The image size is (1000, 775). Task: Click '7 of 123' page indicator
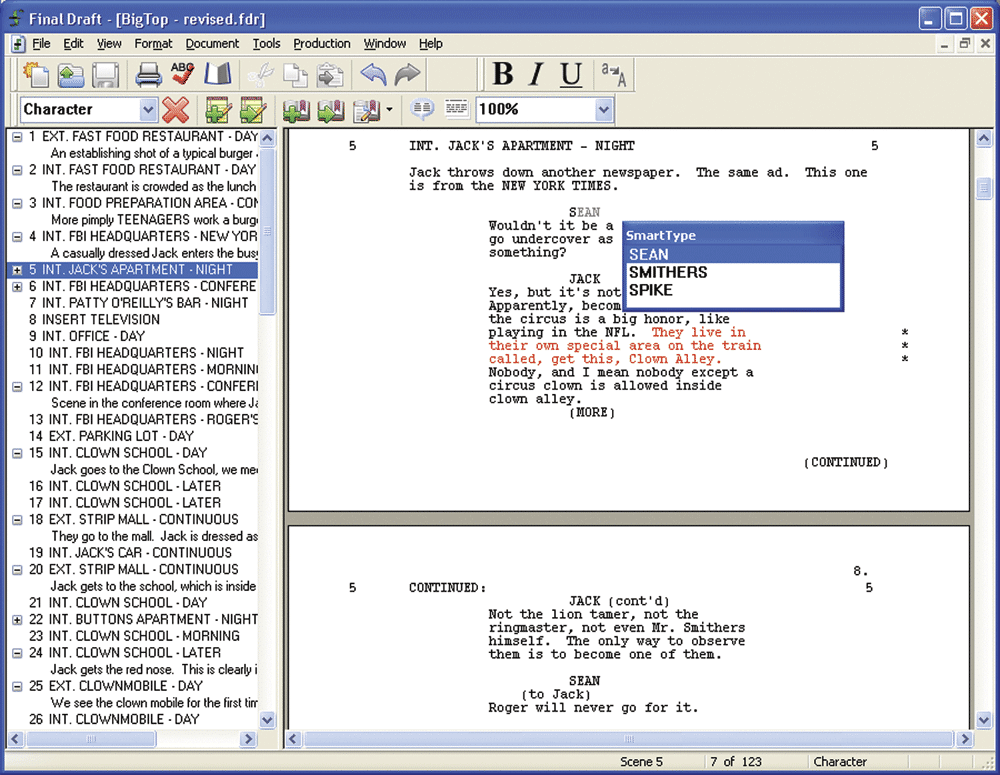pyautogui.click(x=735, y=762)
